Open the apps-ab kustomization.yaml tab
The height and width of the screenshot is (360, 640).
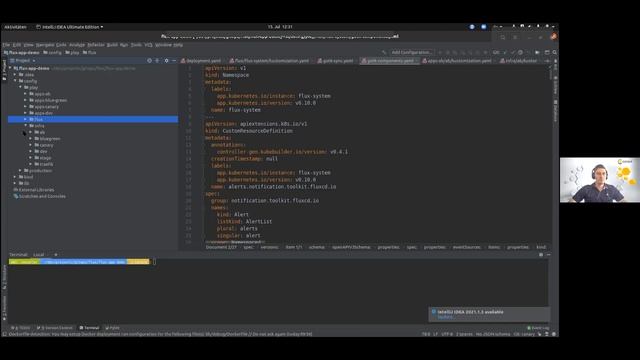[x=460, y=61]
